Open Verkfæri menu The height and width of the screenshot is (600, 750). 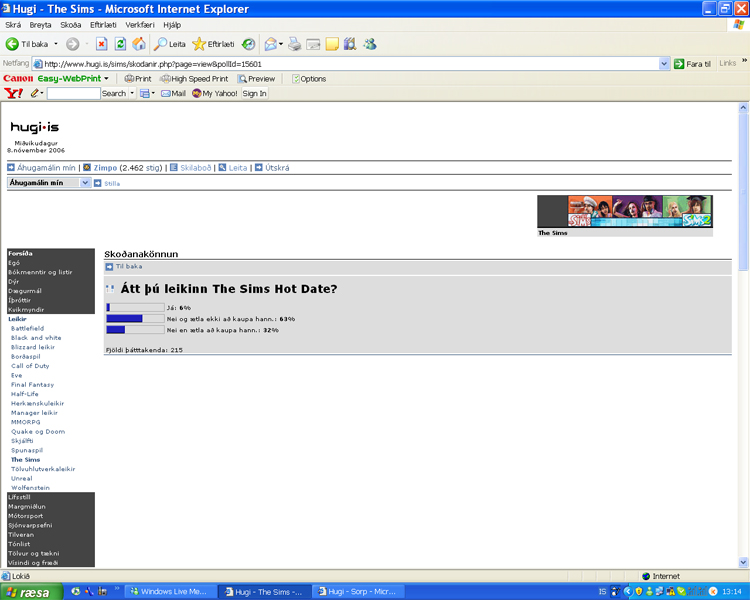pyautogui.click(x=140, y=25)
